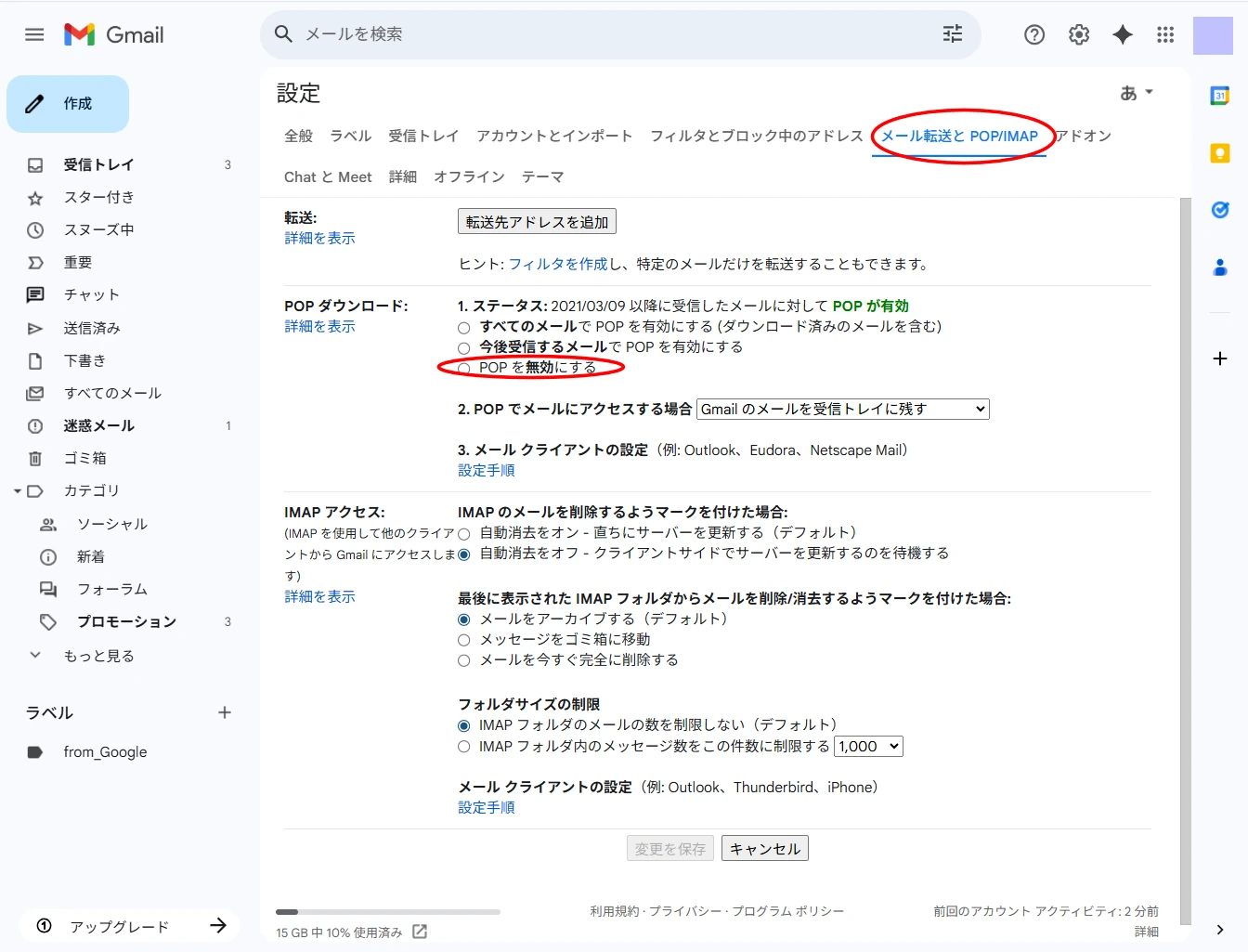Open the Google apps grid
This screenshot has height=952, width=1248.
tap(1165, 34)
